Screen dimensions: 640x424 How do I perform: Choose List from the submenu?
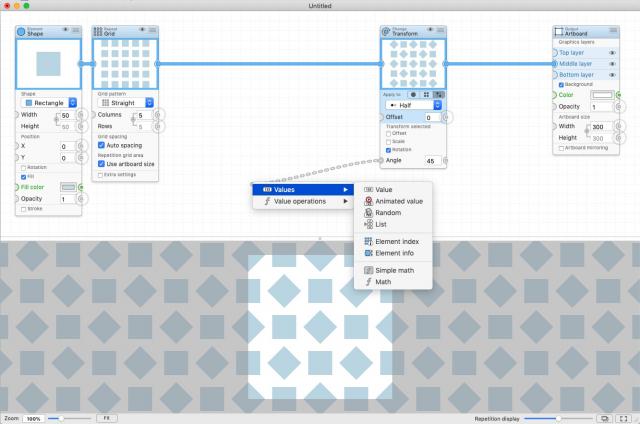(x=393, y=224)
